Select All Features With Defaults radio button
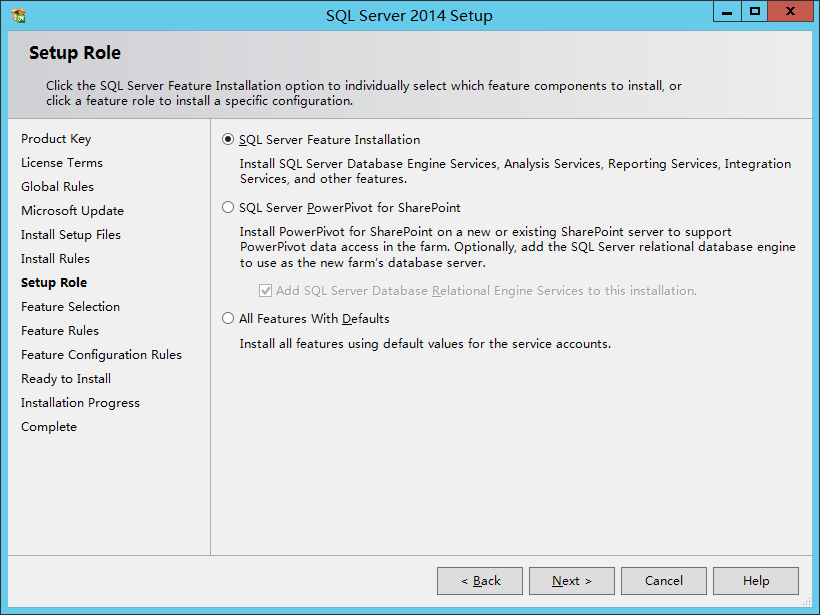This screenshot has width=820, height=615. [x=227, y=318]
